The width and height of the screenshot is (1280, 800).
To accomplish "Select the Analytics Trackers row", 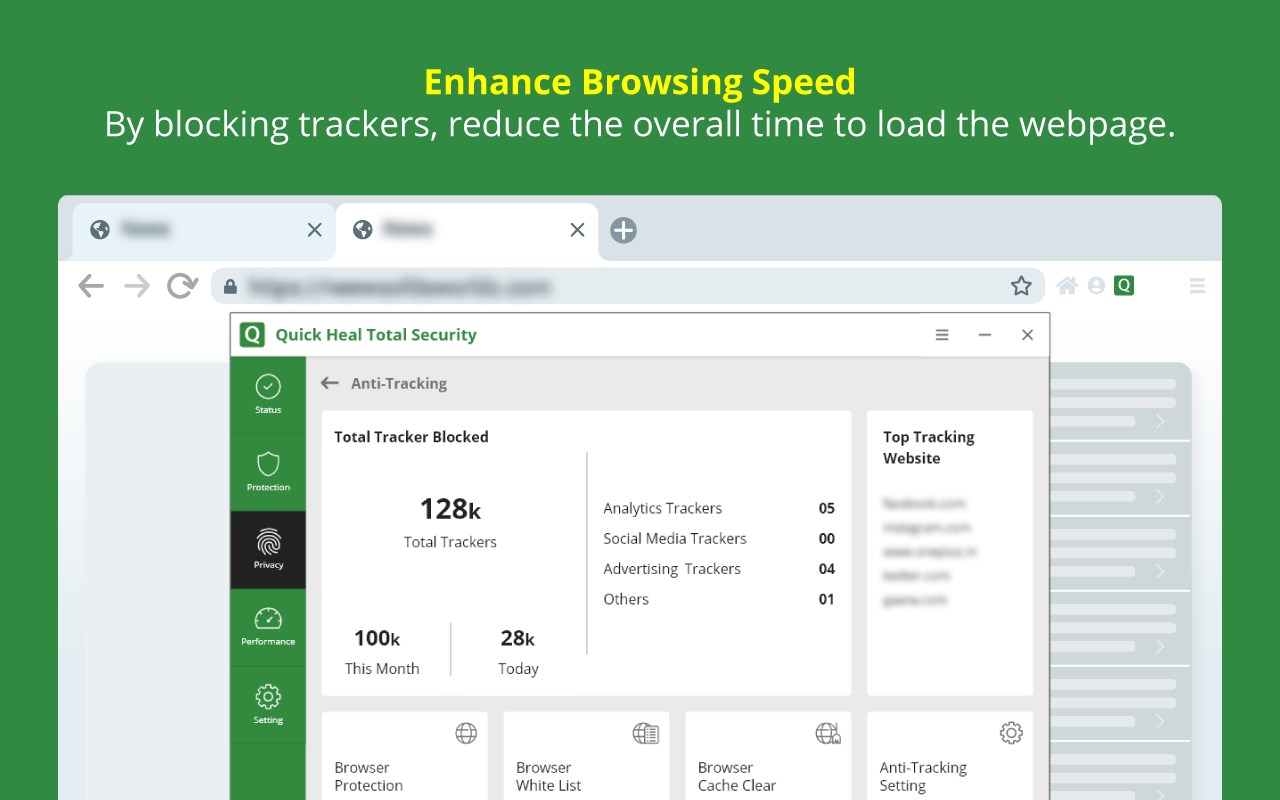I will pos(719,508).
